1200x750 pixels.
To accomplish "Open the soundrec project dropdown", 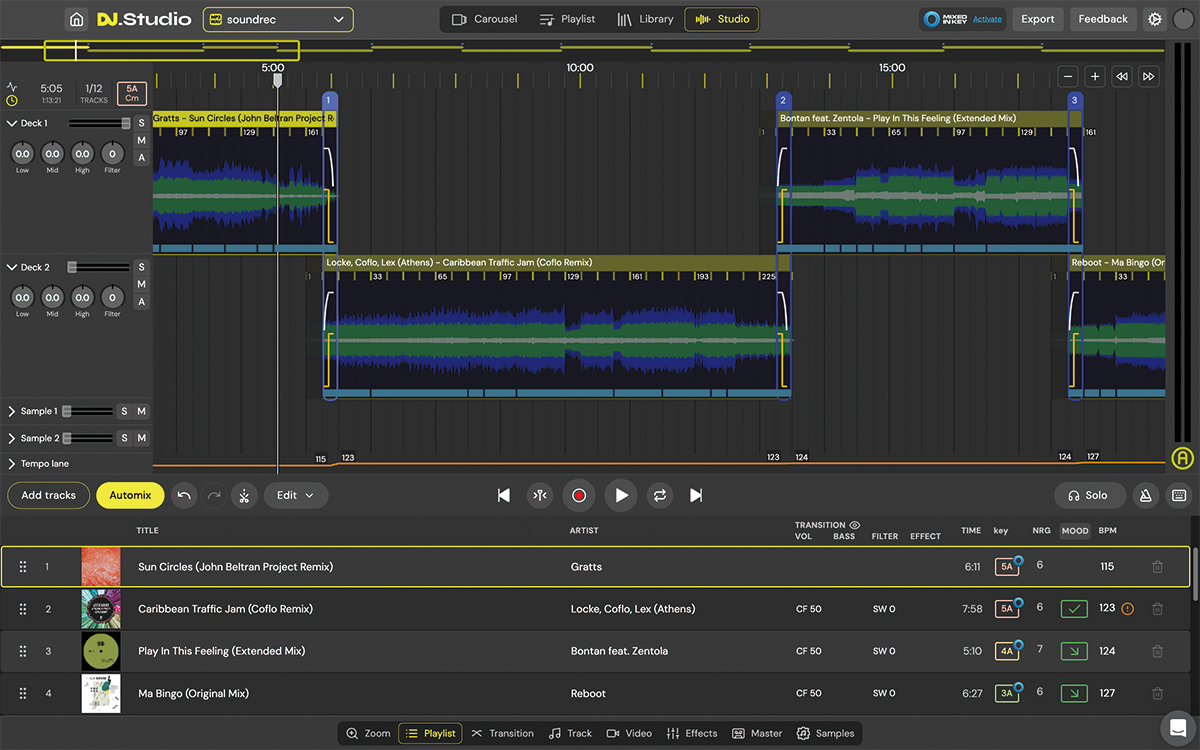I will click(x=277, y=19).
